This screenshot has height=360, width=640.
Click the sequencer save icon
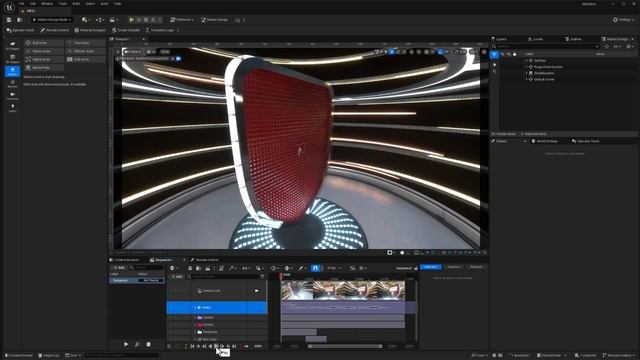pos(190,268)
